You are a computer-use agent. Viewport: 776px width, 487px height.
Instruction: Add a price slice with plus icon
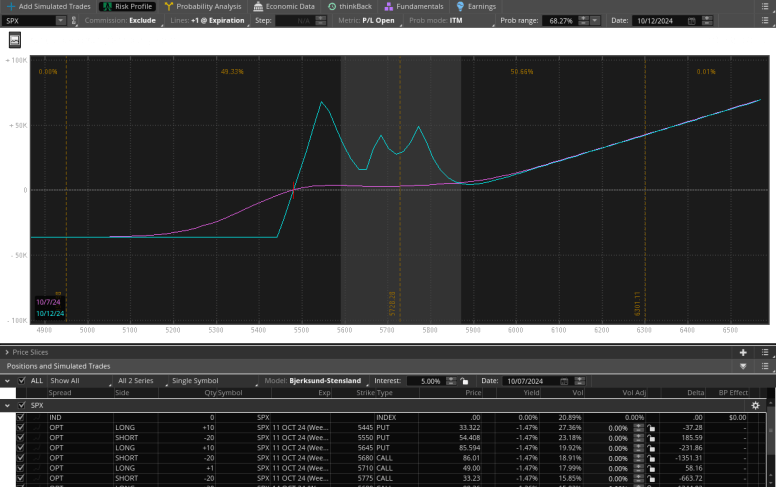pyautogui.click(x=743, y=352)
